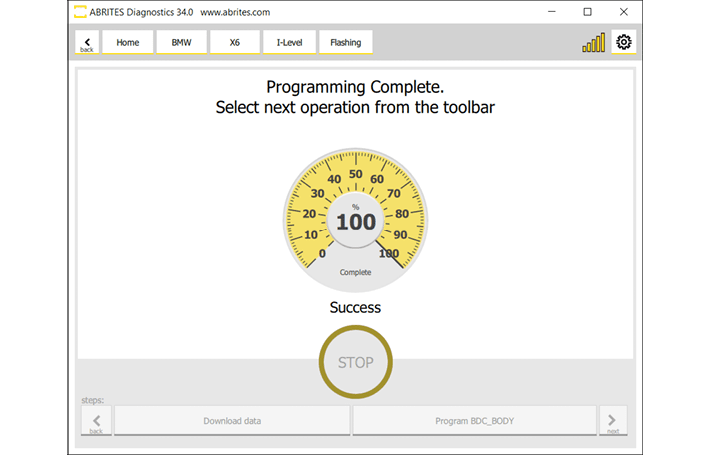The height and width of the screenshot is (455, 710).
Task: Click the Success status text
Action: 355,308
